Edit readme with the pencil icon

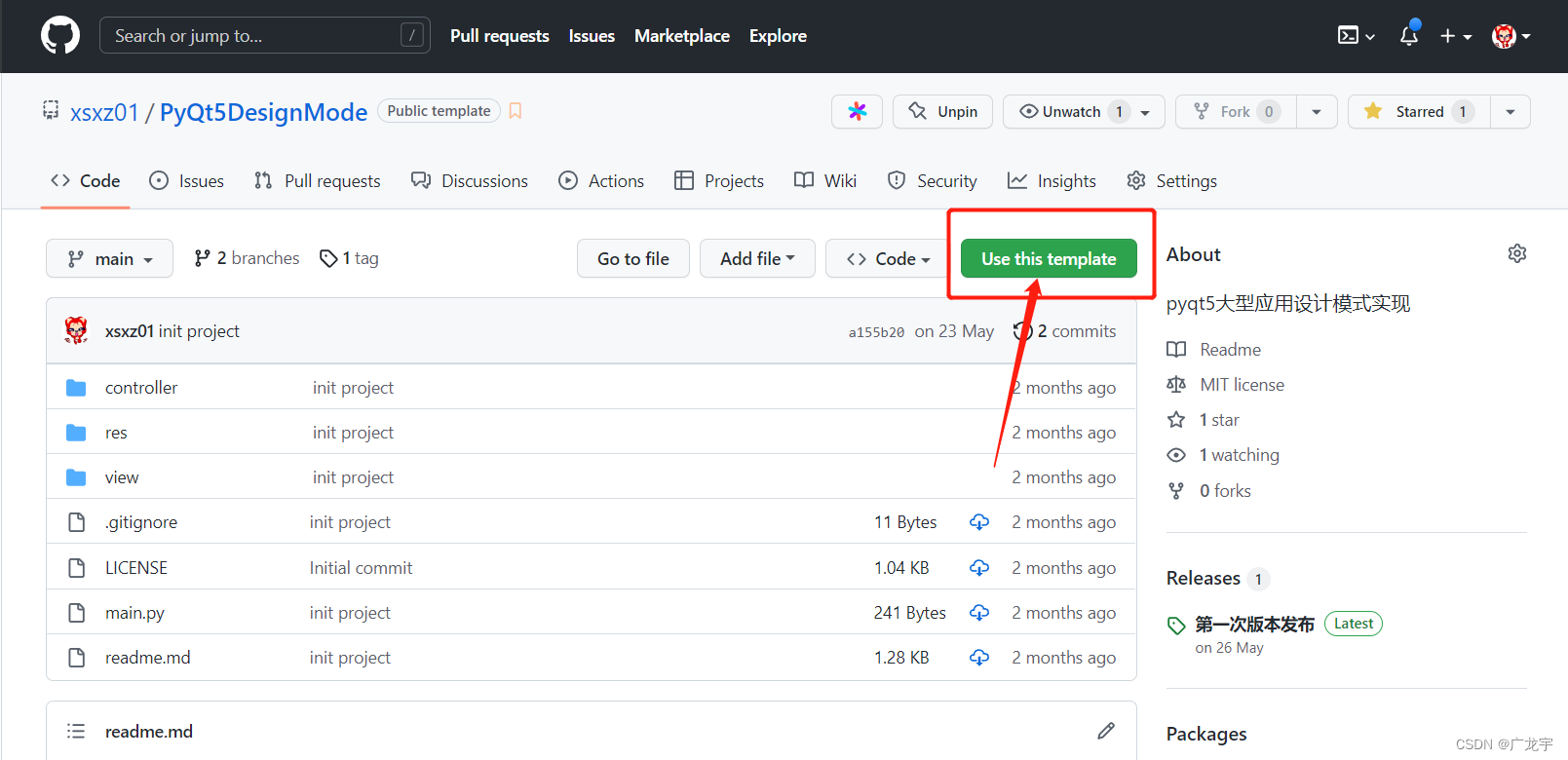1106,731
